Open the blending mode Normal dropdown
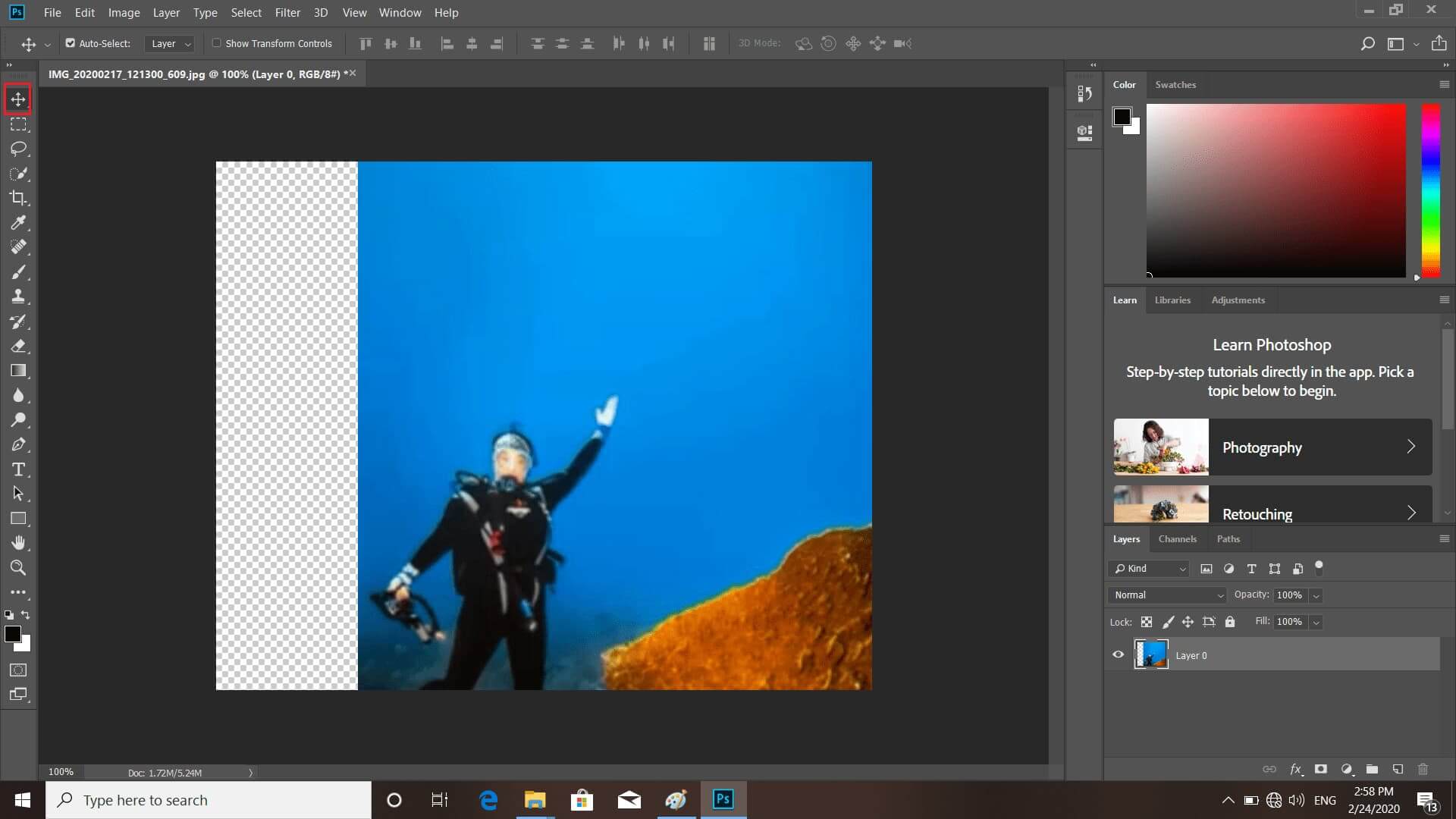1456x819 pixels. tap(1167, 595)
